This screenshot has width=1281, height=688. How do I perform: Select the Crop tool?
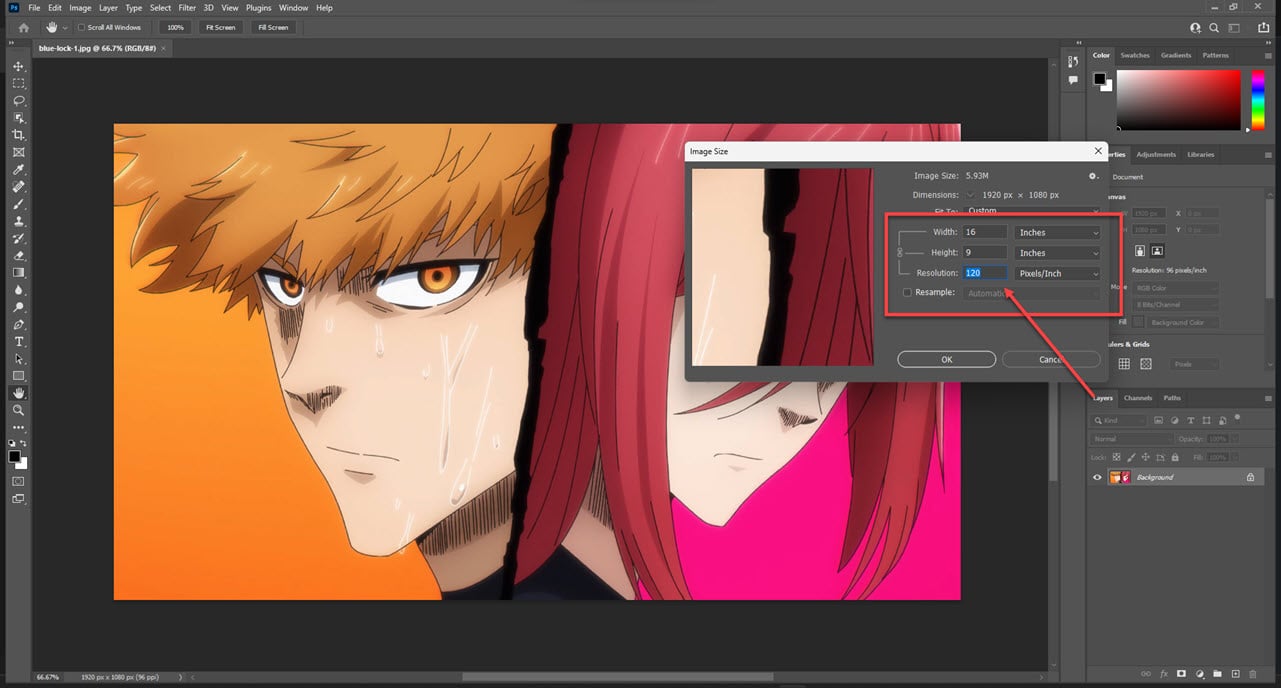point(18,135)
